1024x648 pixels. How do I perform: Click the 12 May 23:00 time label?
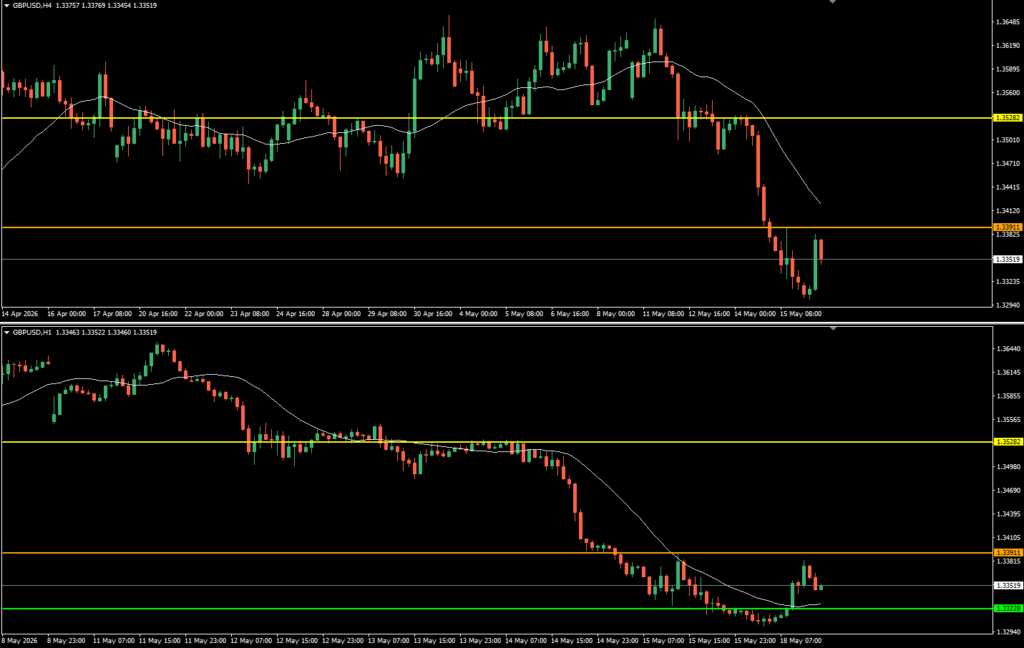(343, 641)
